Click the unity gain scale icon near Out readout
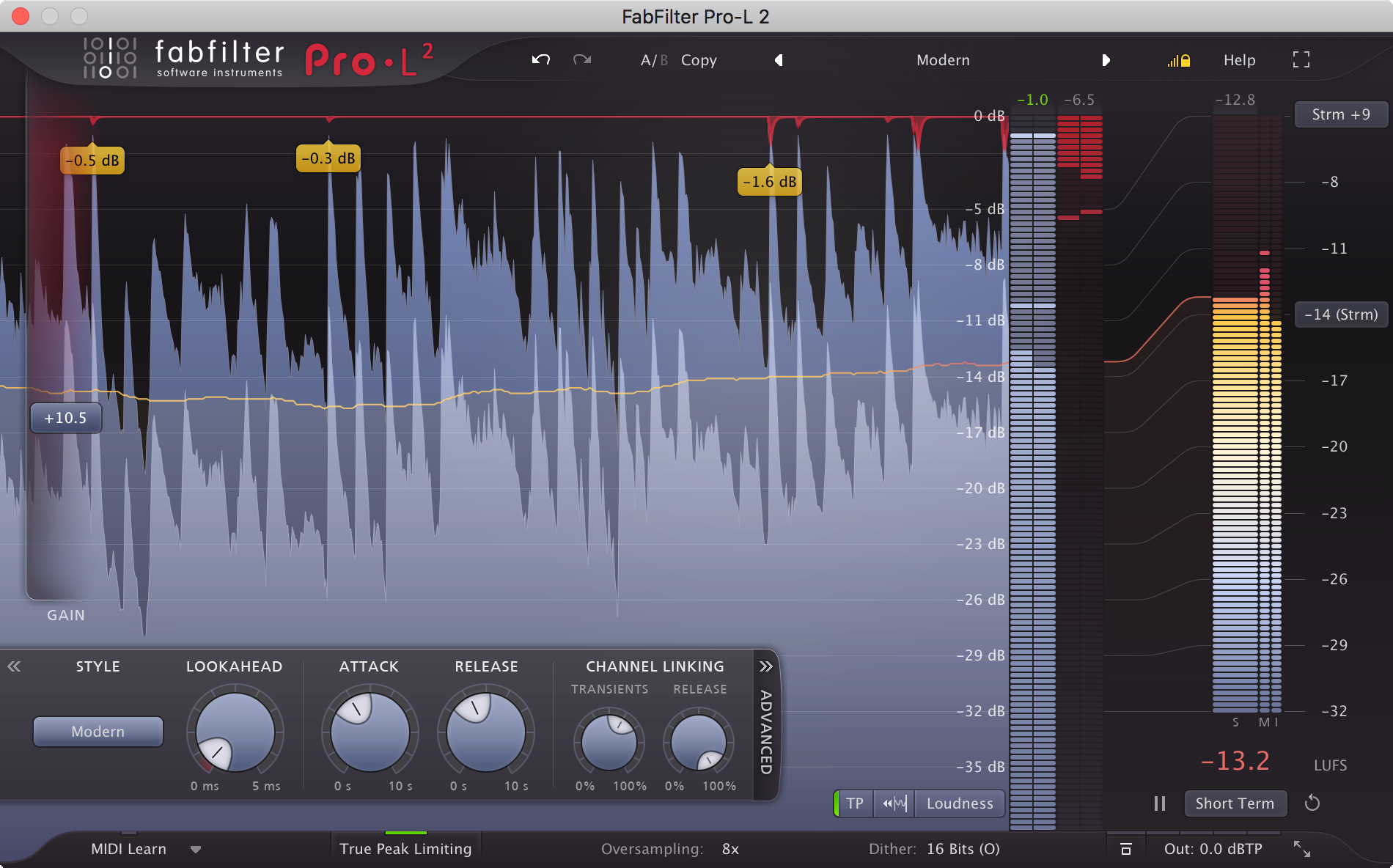The height and width of the screenshot is (868, 1393). (1125, 848)
